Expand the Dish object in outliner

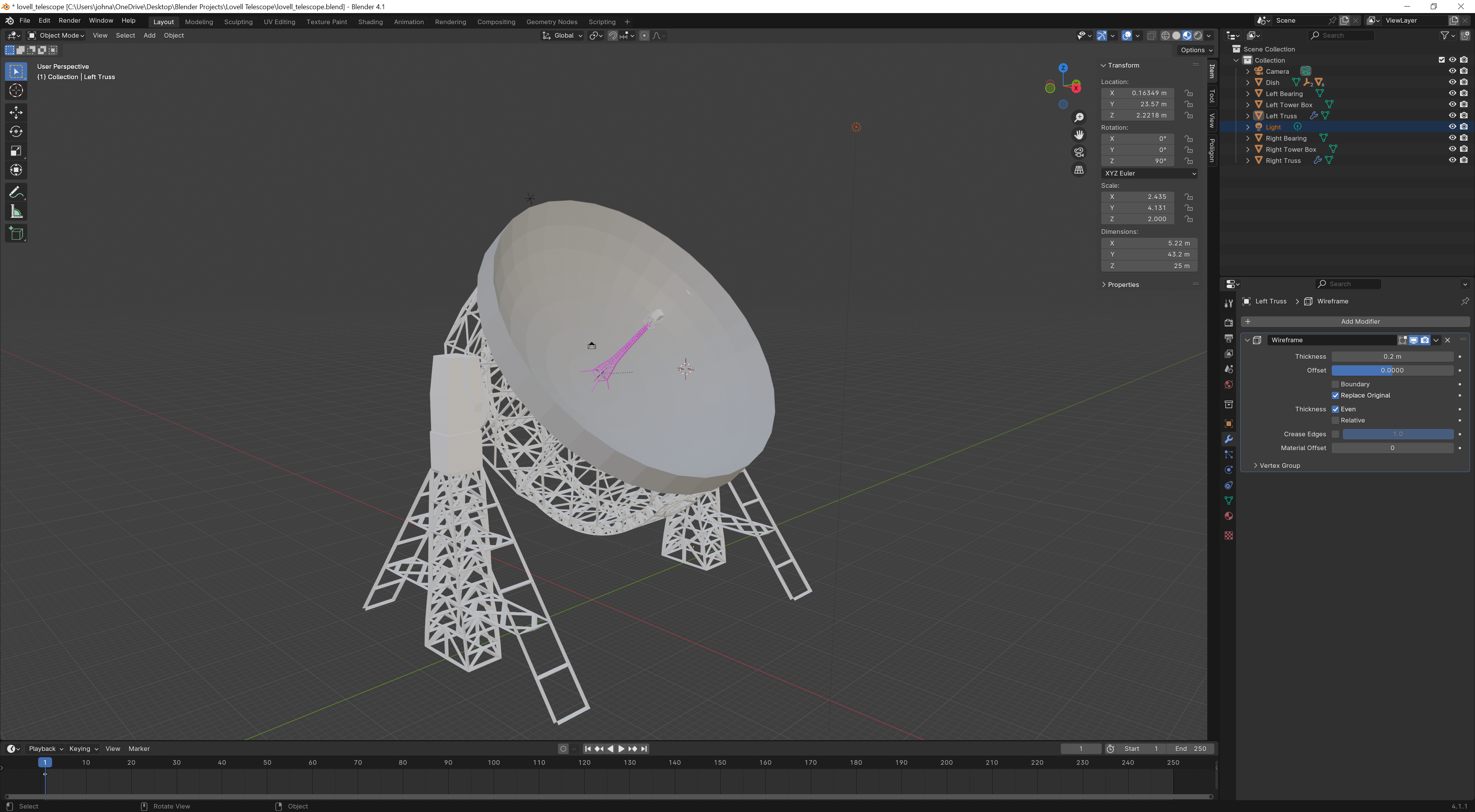coord(1248,83)
